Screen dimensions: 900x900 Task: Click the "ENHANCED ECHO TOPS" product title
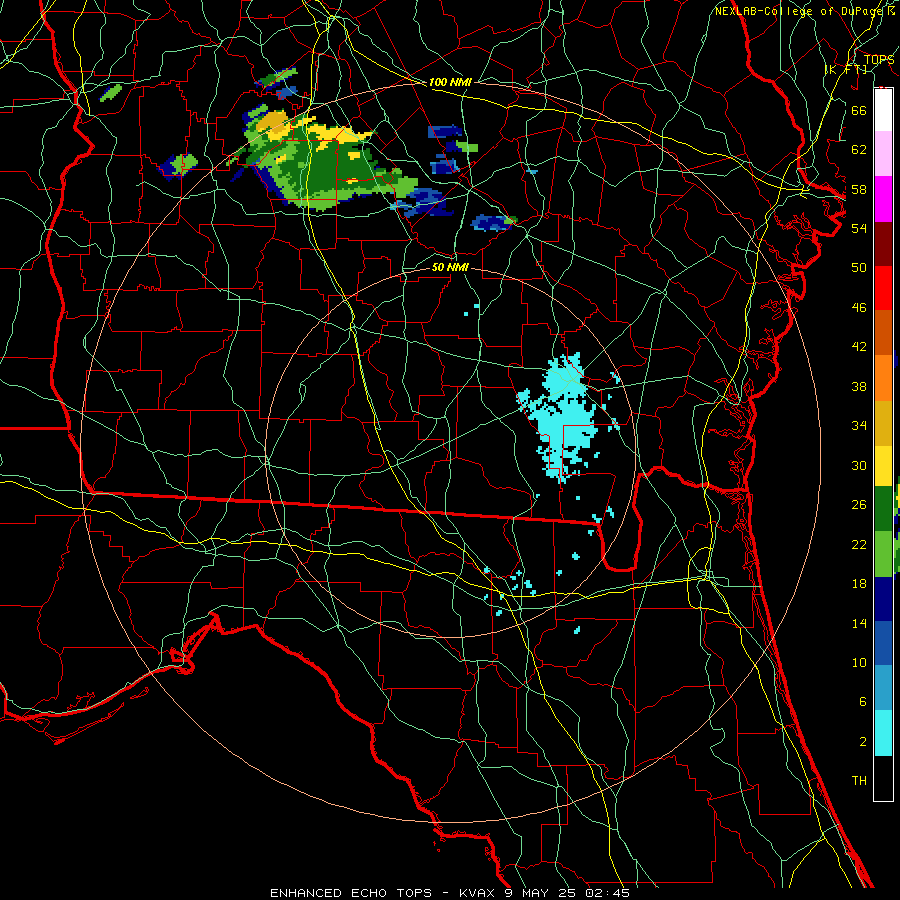click(351, 893)
